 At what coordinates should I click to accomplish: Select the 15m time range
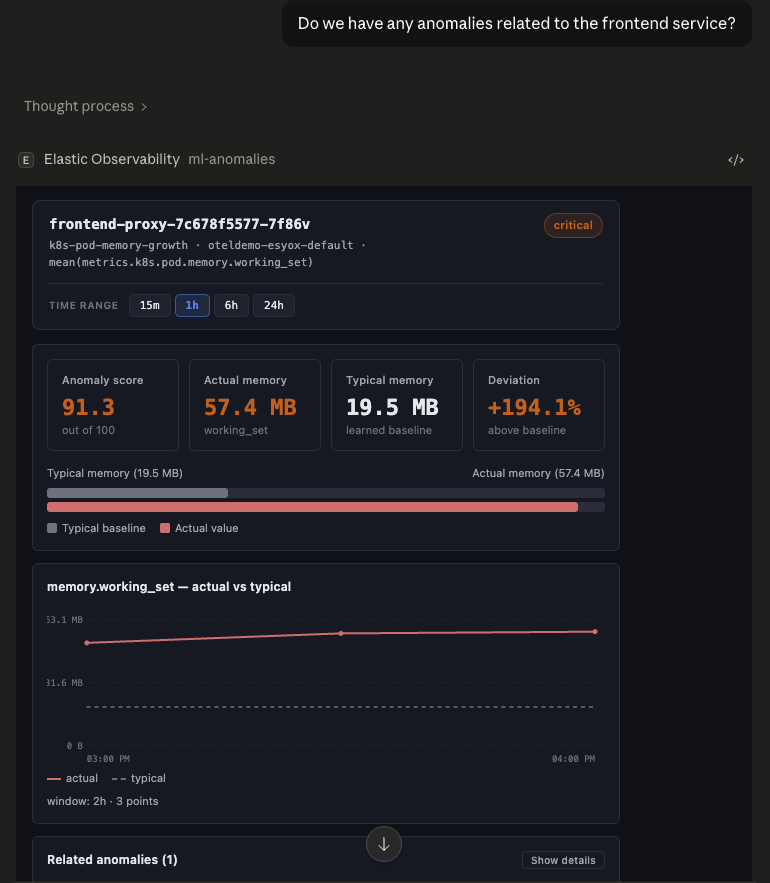point(150,305)
